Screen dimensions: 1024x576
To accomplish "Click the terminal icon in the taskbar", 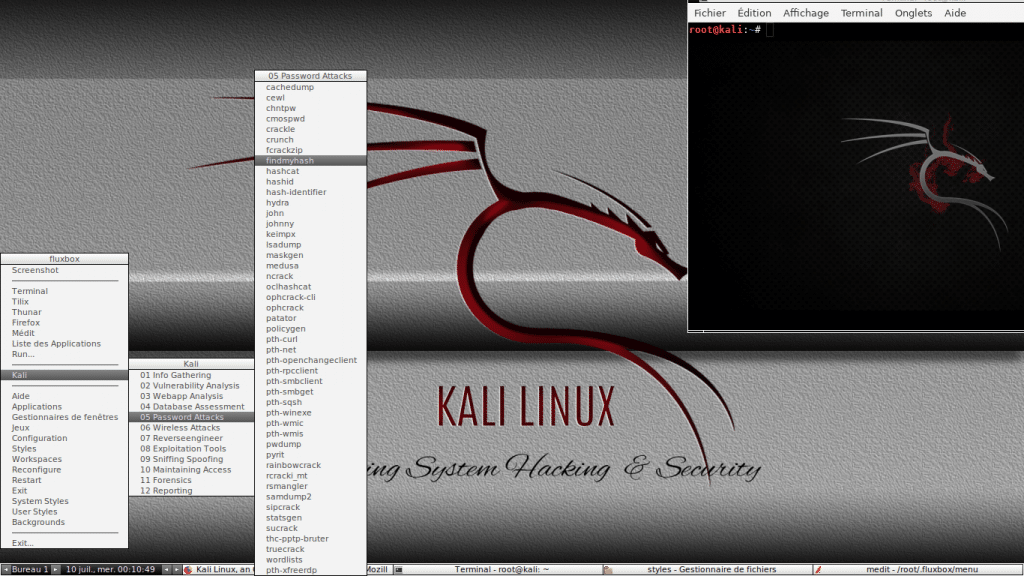I will tap(398, 569).
